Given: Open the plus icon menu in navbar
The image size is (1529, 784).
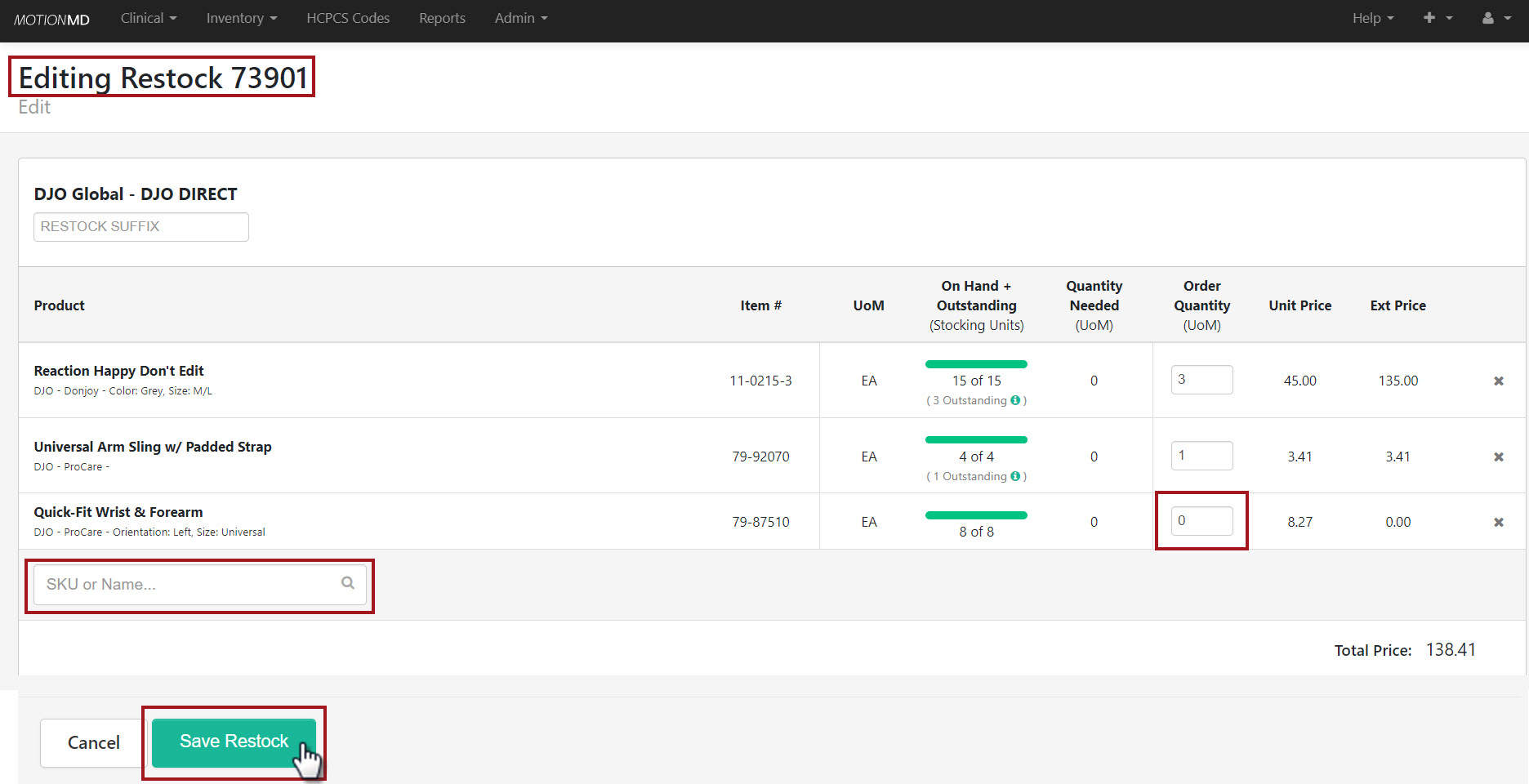Looking at the screenshot, I should (x=1437, y=18).
